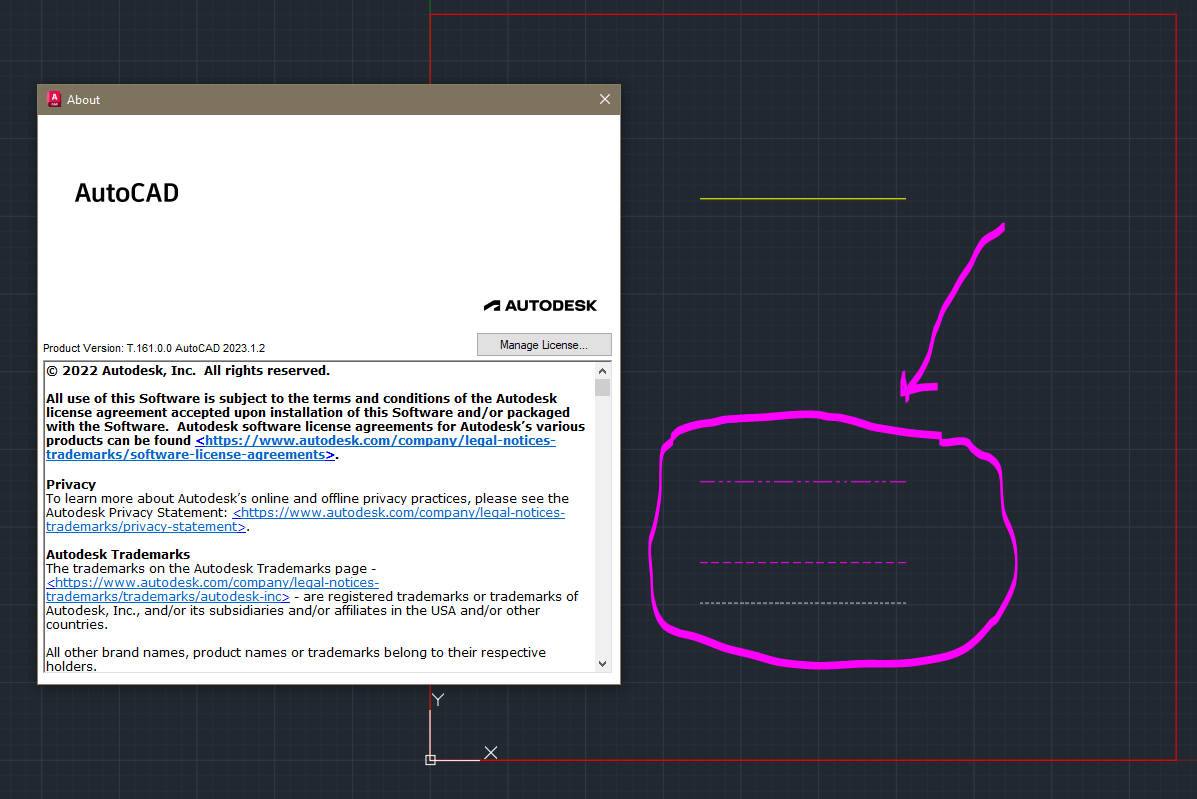Click the Manage License button
Screen dimensions: 1197x799
tap(544, 344)
